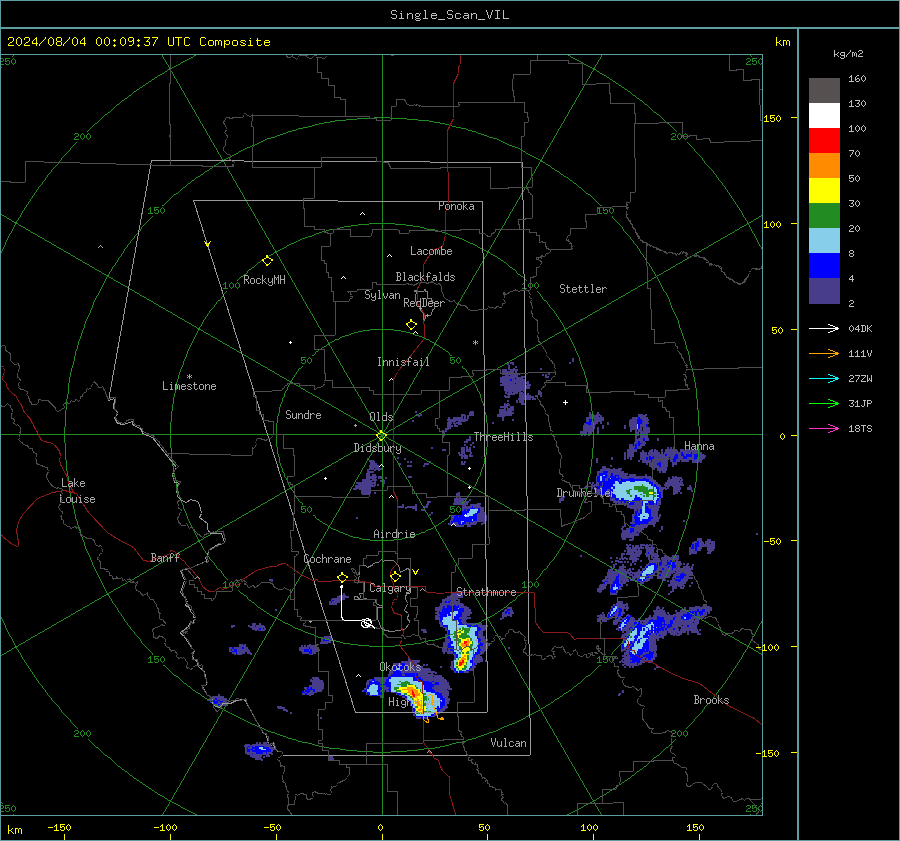Click the 2024/08/04 UTC Composite timestamp
900x841 pixels.
pos(138,42)
